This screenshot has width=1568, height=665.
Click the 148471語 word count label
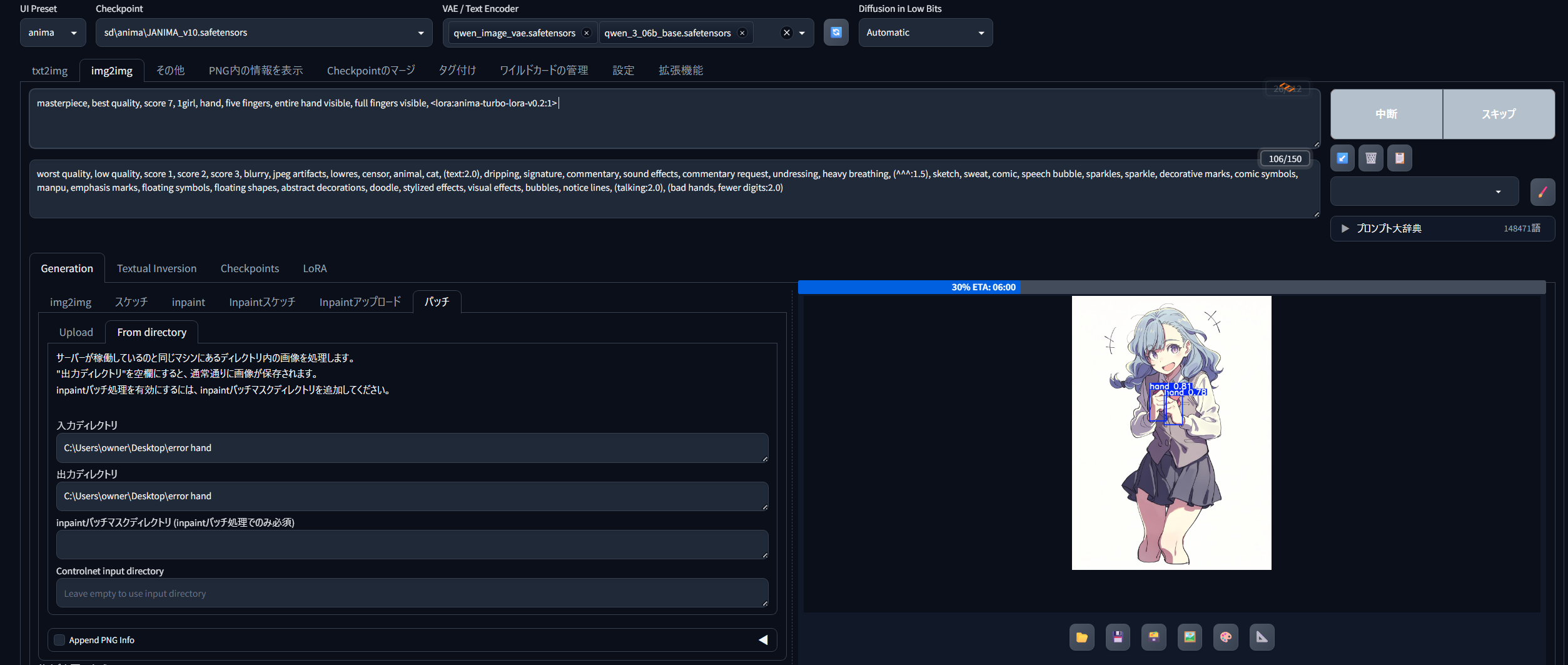[x=1522, y=228]
